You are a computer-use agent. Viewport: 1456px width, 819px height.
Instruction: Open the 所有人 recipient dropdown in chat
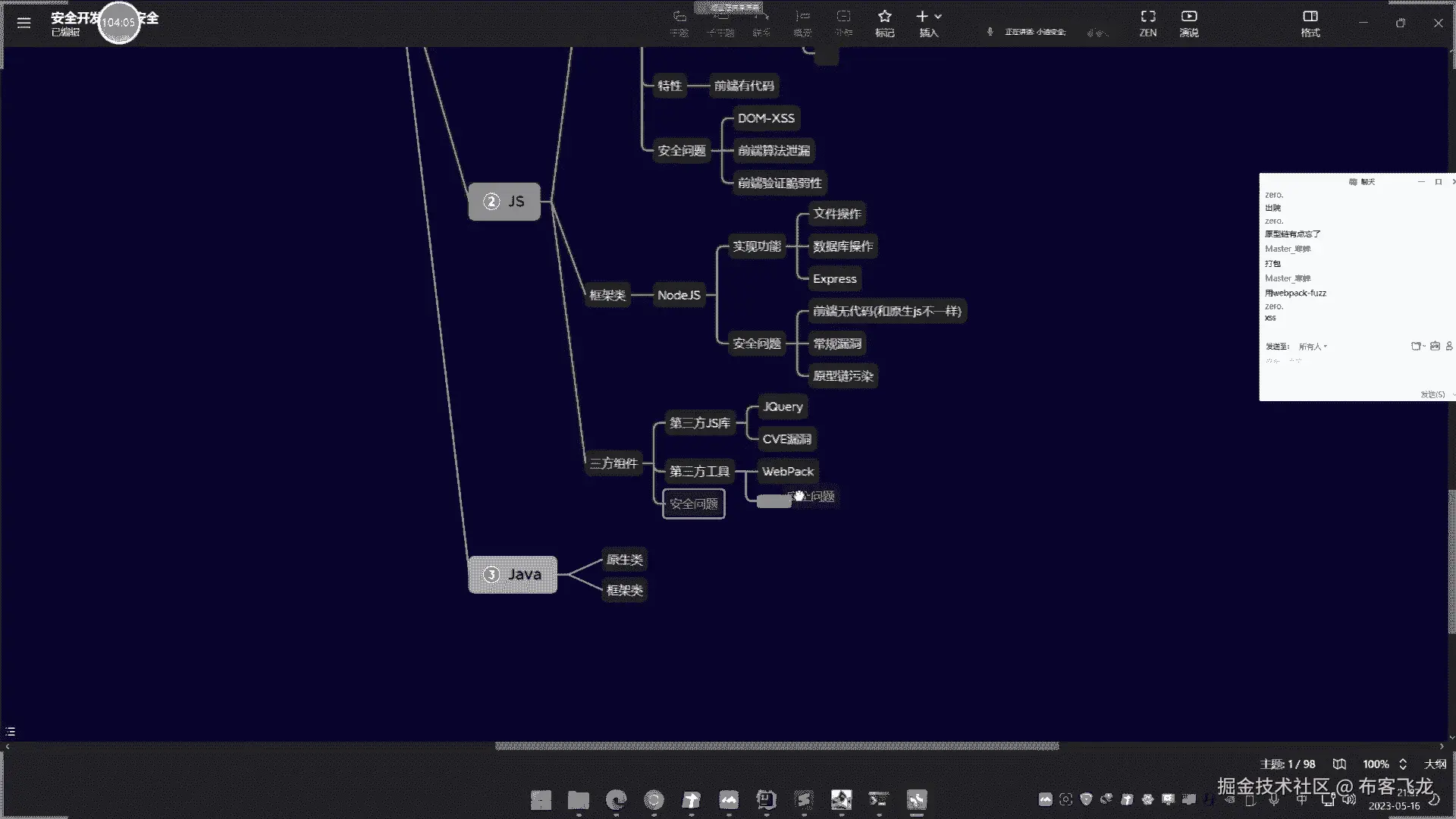pyautogui.click(x=1313, y=347)
